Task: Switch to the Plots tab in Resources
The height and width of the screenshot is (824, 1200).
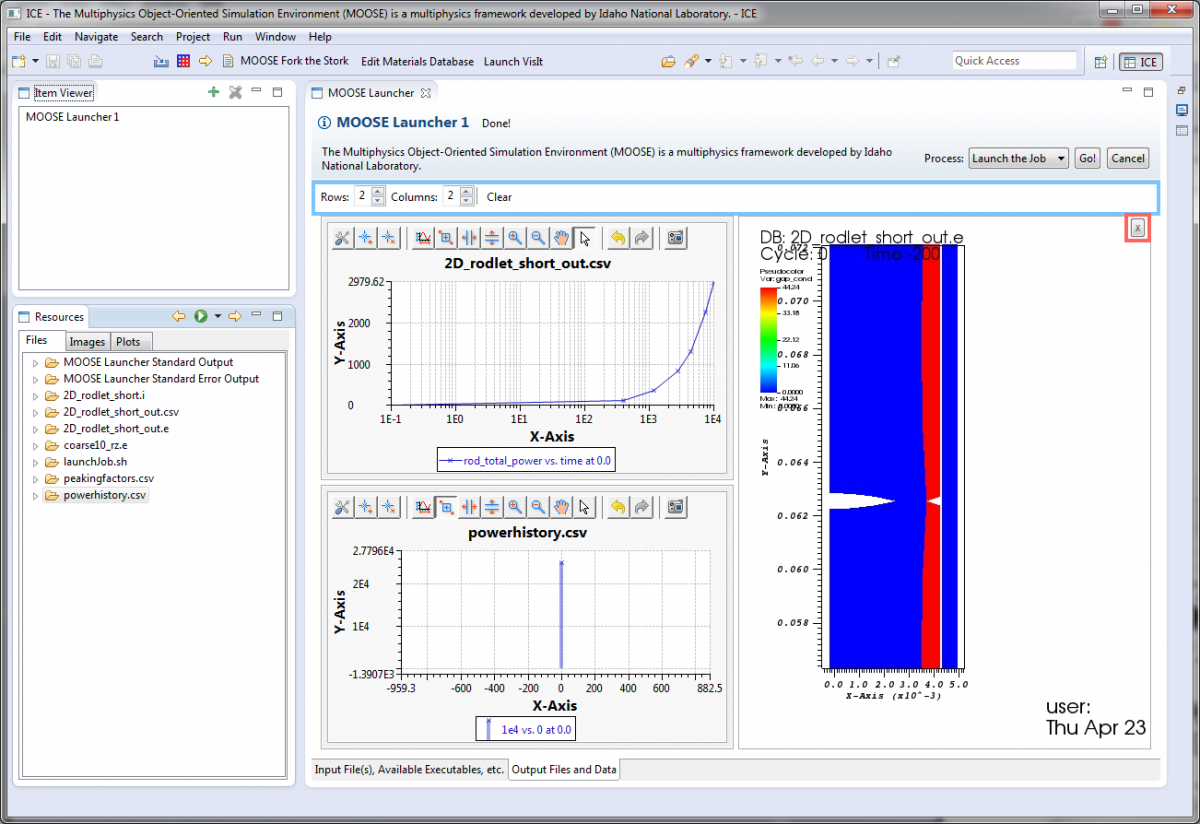Action: click(130, 341)
